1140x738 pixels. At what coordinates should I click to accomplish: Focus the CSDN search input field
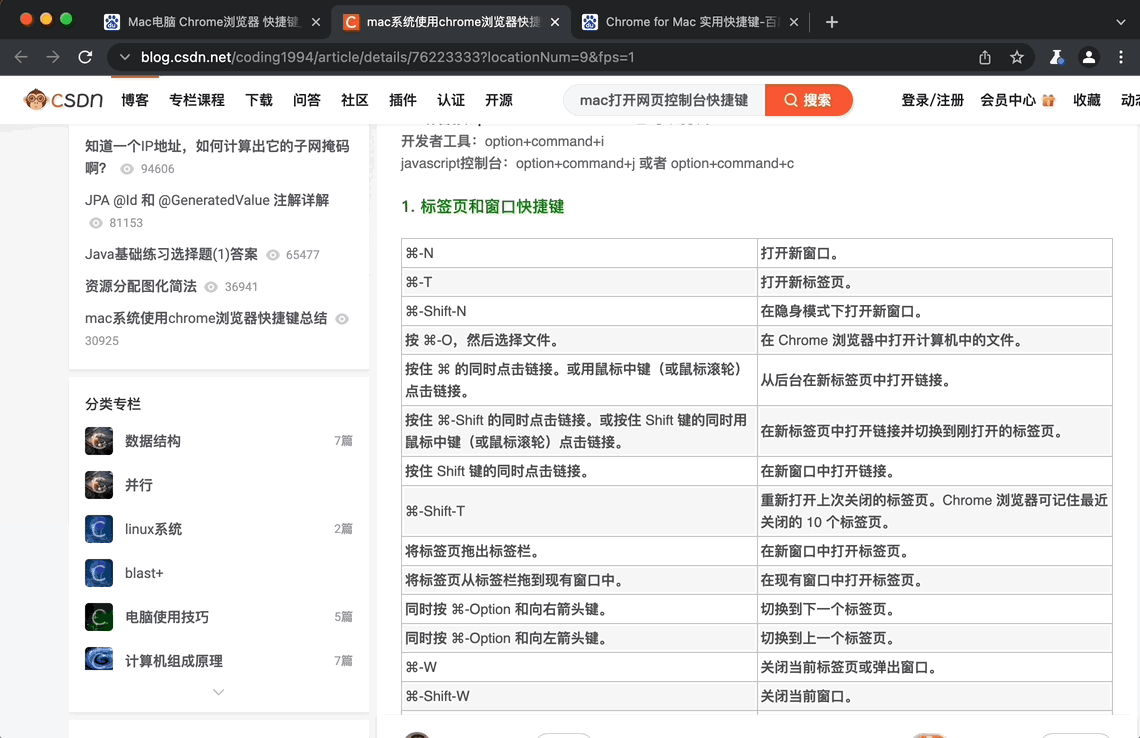(664, 100)
